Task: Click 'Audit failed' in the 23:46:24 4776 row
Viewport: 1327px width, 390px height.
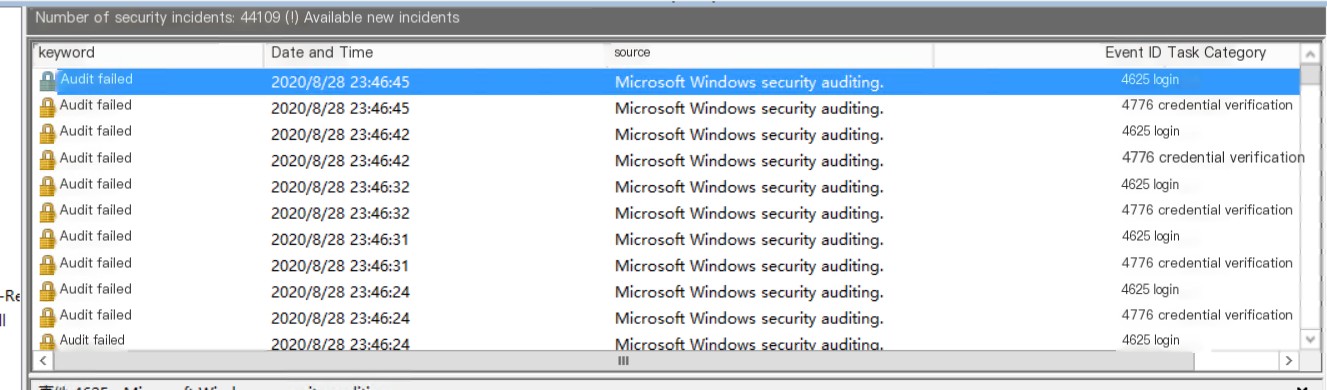Action: coord(95,315)
